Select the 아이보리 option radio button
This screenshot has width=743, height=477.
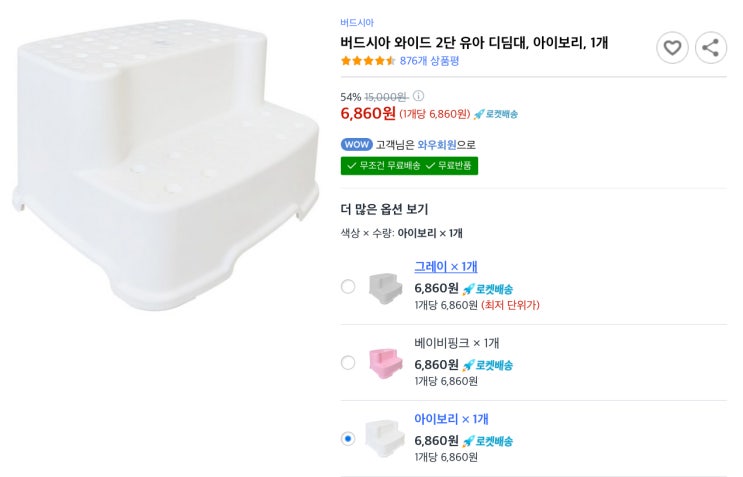[x=348, y=438]
